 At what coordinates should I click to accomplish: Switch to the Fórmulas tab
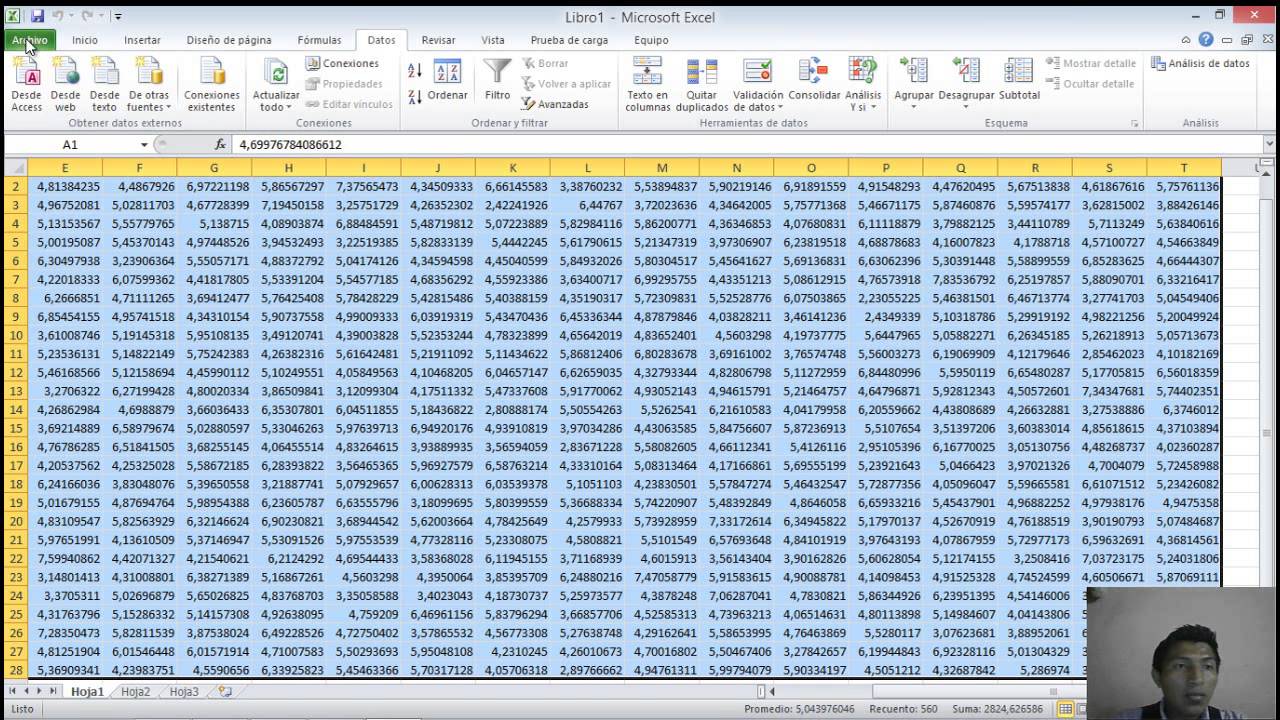pos(319,40)
